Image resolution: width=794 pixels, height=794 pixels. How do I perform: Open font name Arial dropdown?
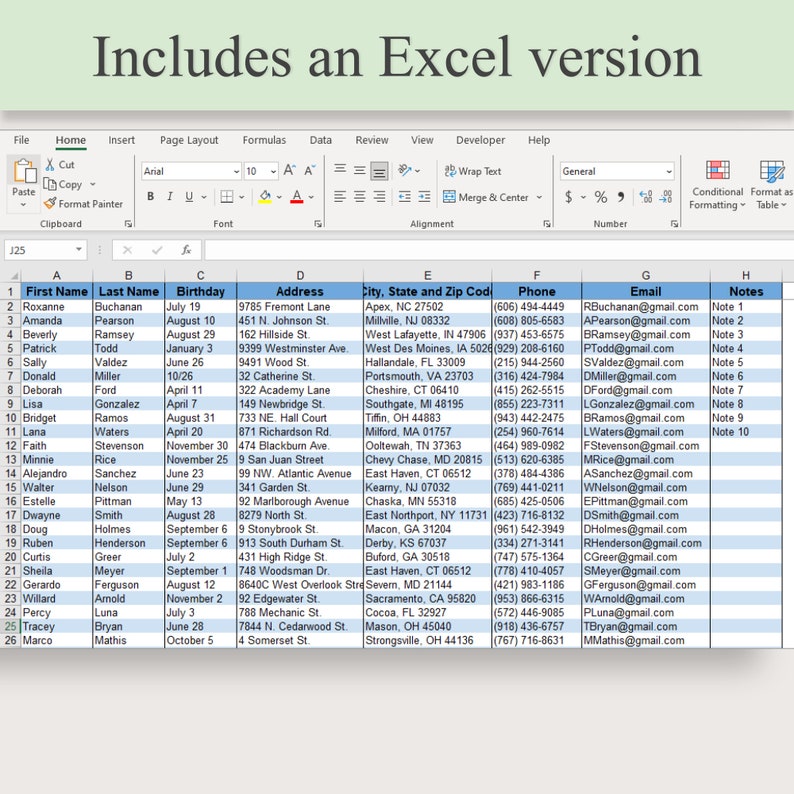click(236, 172)
